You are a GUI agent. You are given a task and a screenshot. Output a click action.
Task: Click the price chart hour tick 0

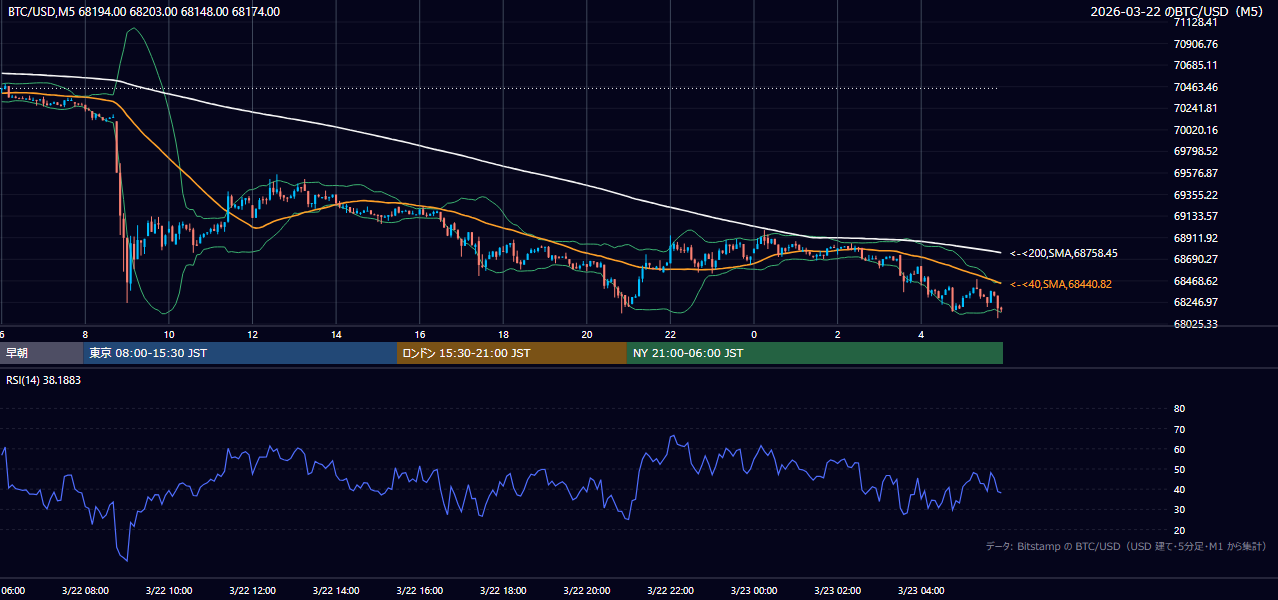point(754,335)
